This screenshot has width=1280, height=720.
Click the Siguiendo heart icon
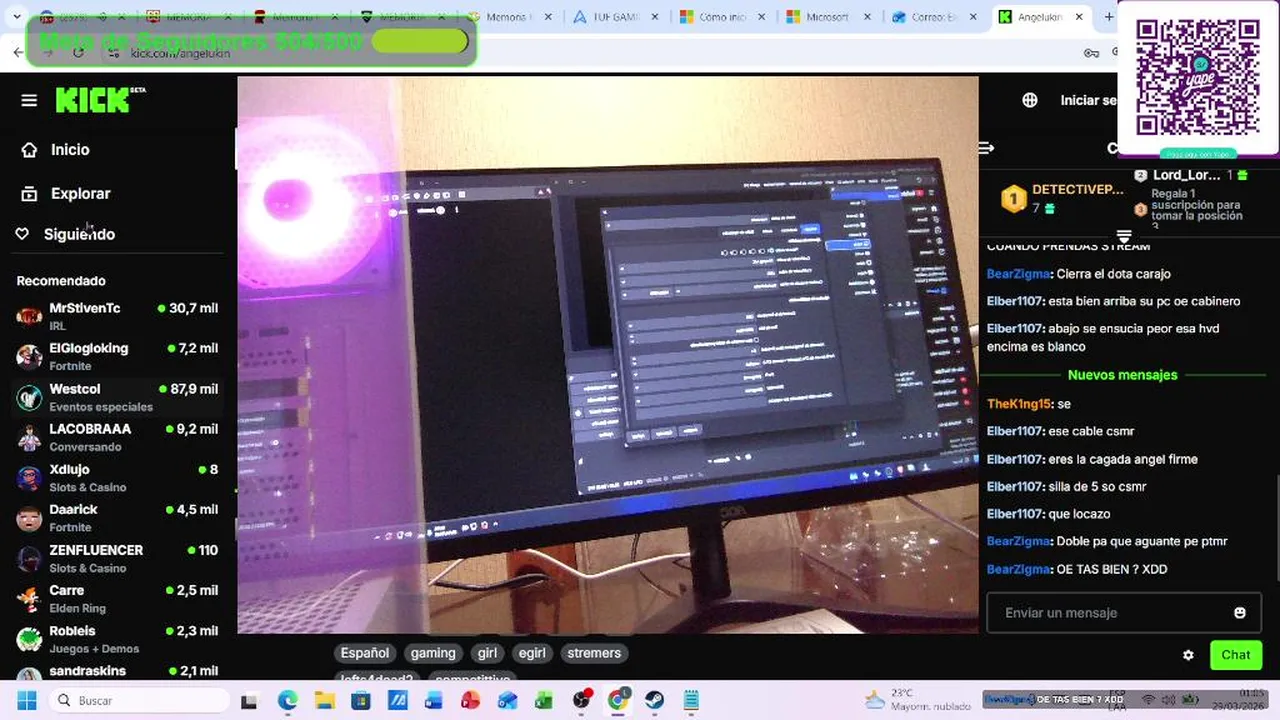point(22,234)
